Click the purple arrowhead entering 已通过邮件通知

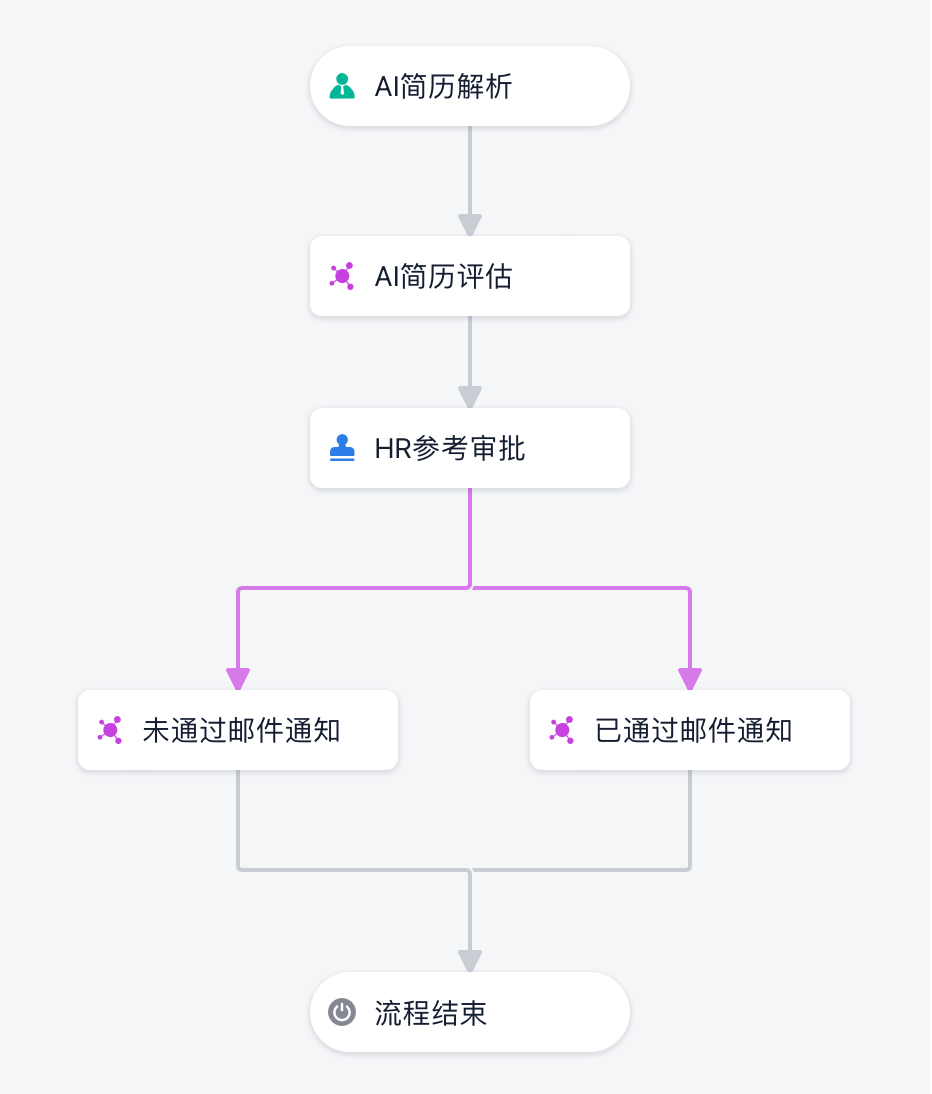[690, 679]
